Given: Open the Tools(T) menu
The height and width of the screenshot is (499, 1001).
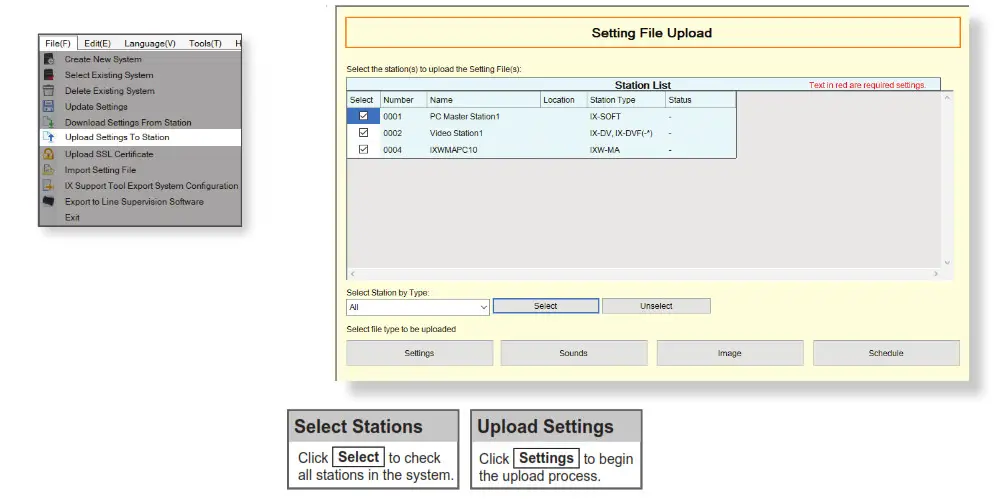Looking at the screenshot, I should click(x=205, y=43).
